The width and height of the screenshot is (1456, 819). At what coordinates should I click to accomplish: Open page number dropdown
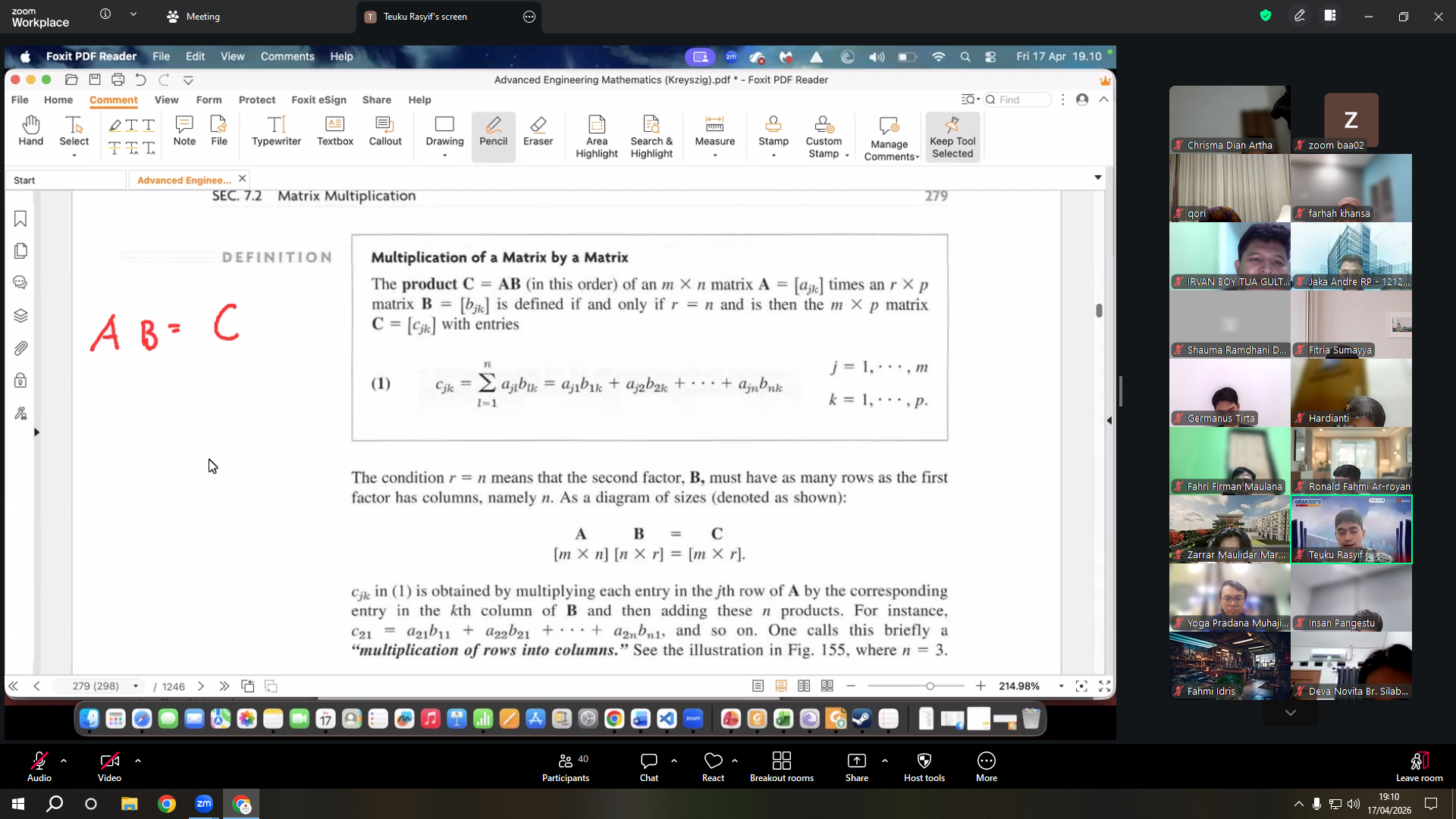pos(136,686)
